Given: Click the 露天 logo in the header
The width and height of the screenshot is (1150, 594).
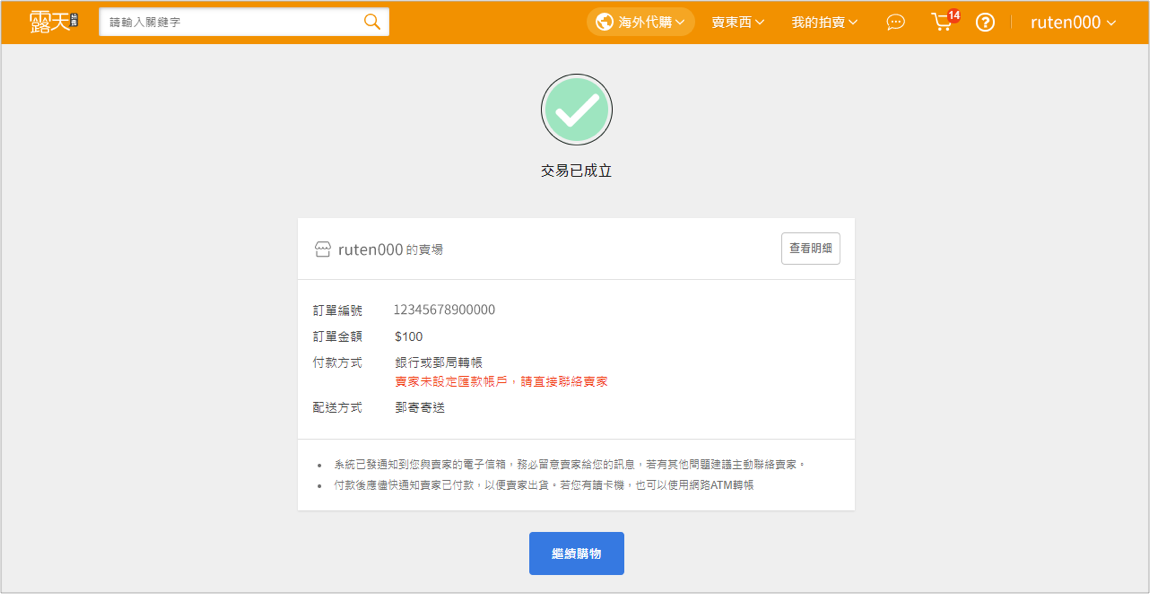Looking at the screenshot, I should point(53,22).
